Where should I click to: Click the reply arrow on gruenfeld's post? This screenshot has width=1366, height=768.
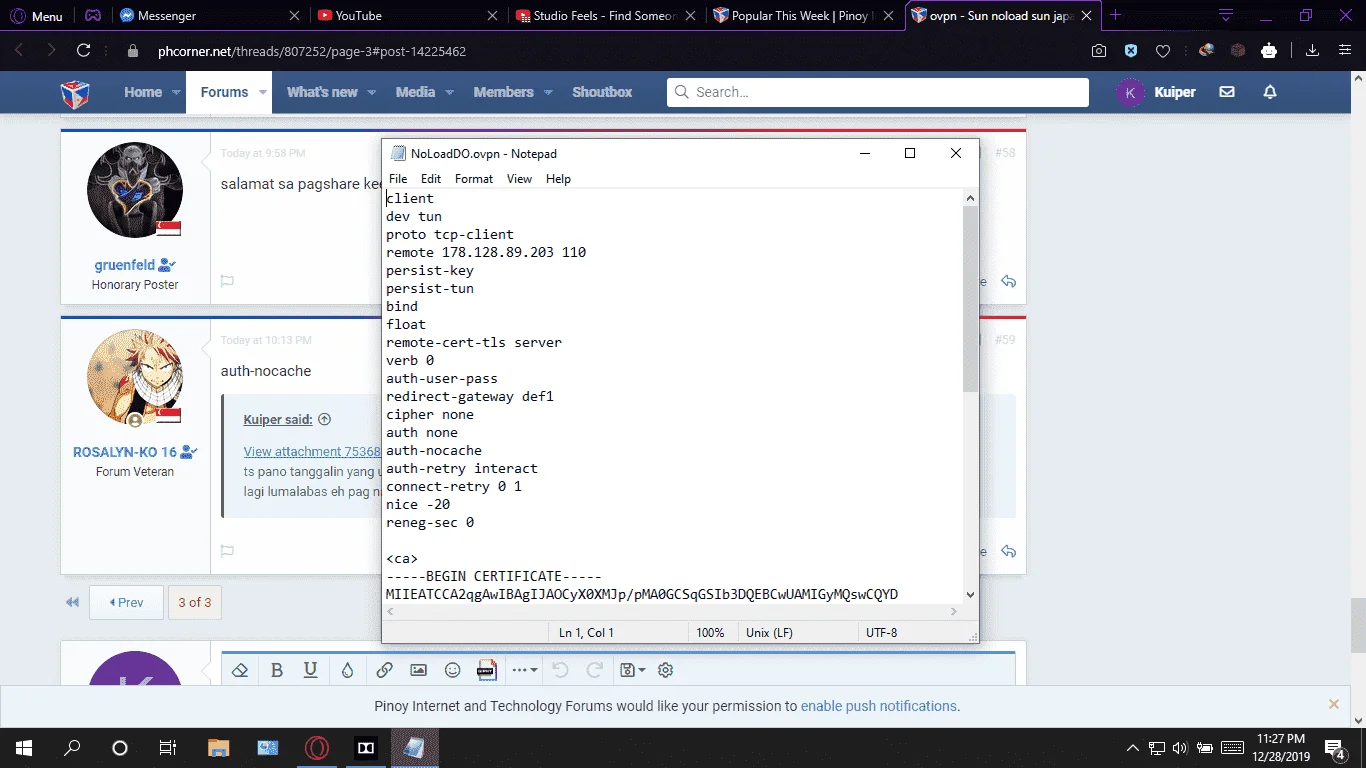(1008, 282)
